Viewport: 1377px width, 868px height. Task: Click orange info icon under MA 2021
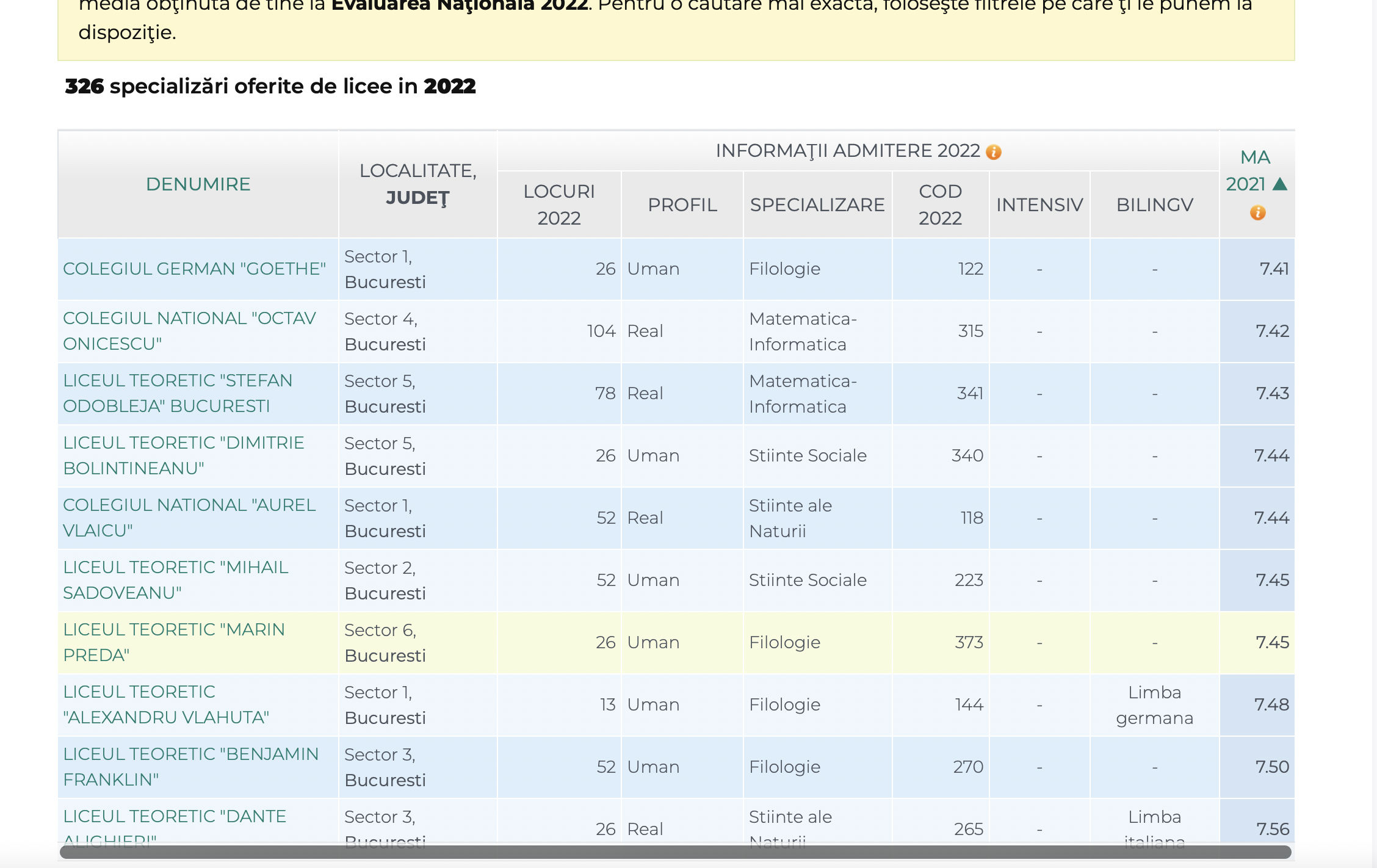tap(1257, 213)
